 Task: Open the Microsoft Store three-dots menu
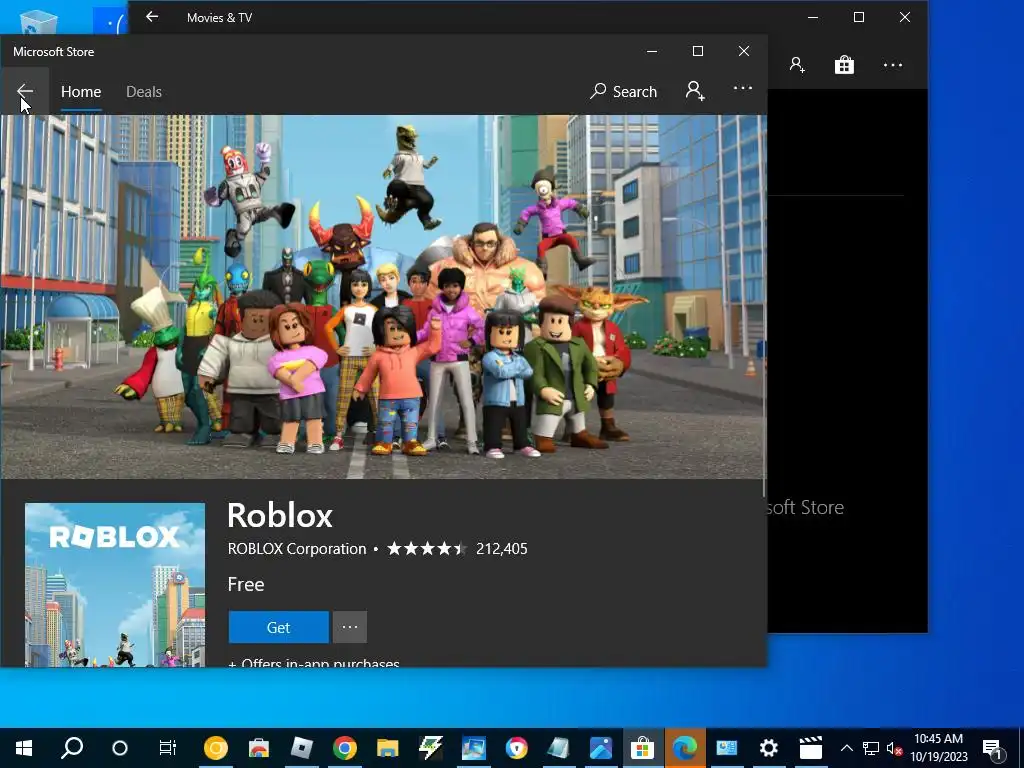743,88
